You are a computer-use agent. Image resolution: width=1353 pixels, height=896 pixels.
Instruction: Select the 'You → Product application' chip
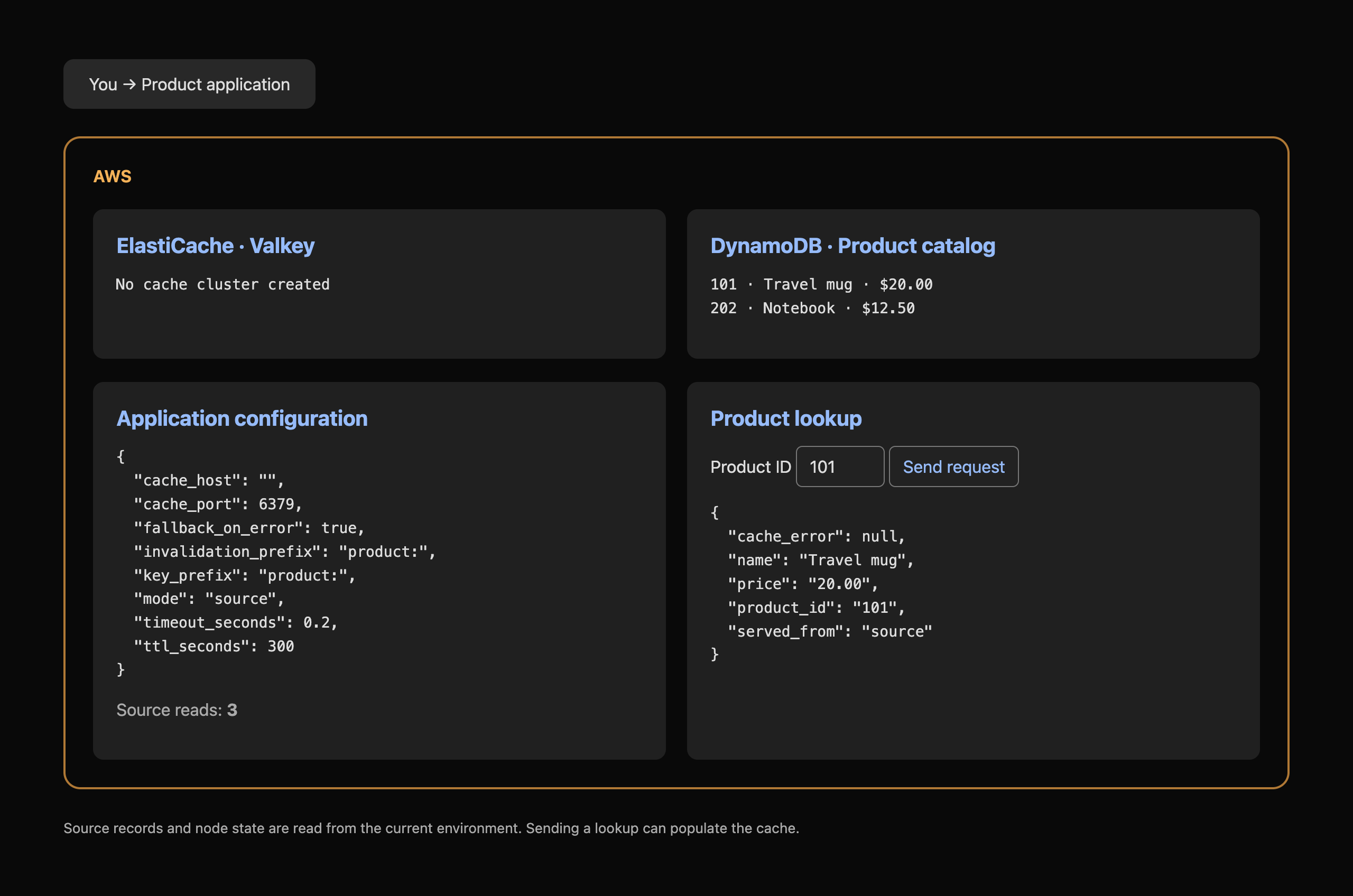[189, 84]
